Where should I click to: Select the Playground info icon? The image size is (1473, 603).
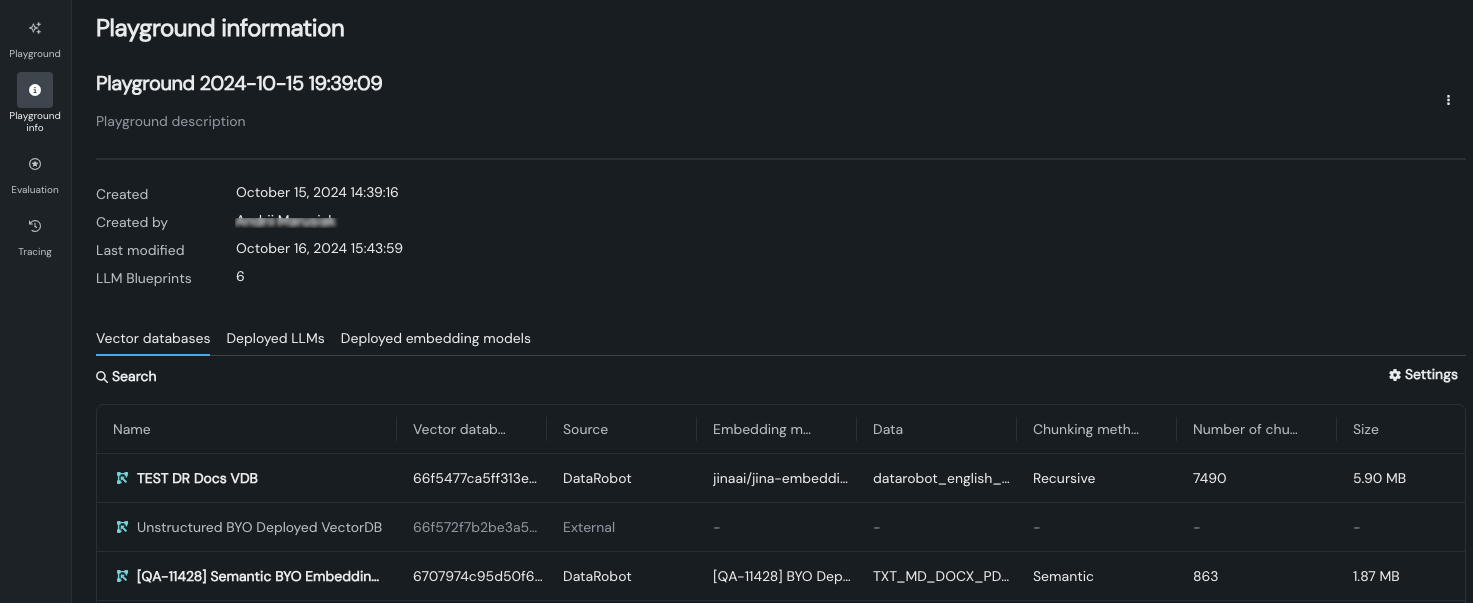[x=35, y=90]
